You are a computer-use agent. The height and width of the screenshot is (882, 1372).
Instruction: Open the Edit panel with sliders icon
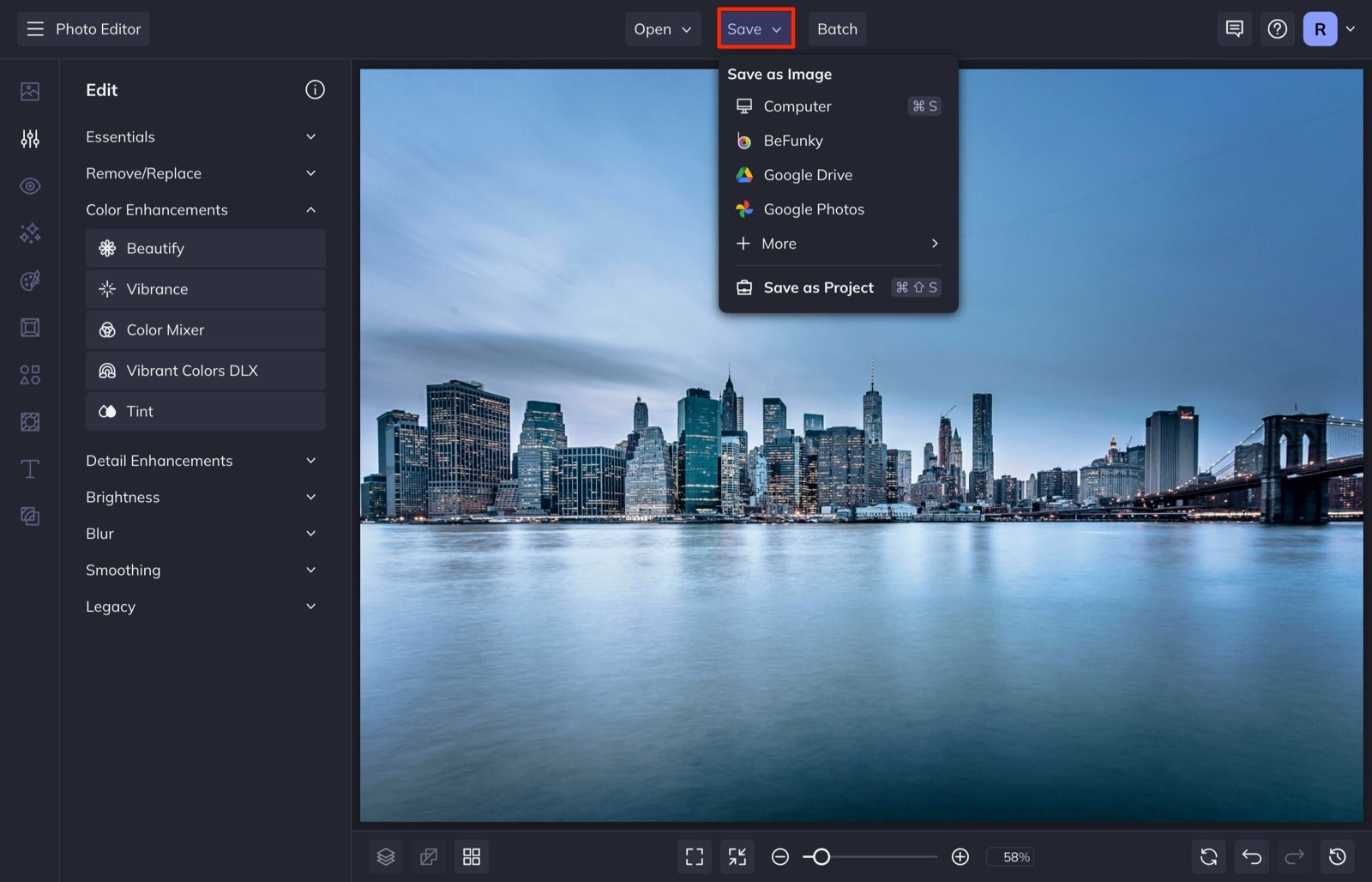(30, 138)
